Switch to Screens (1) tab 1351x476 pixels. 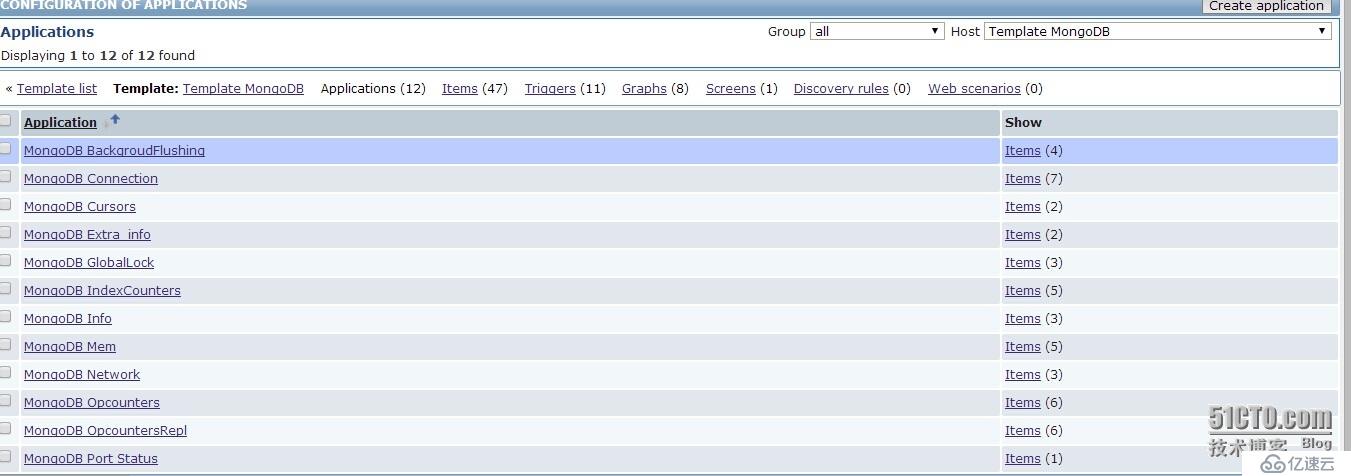tap(731, 88)
